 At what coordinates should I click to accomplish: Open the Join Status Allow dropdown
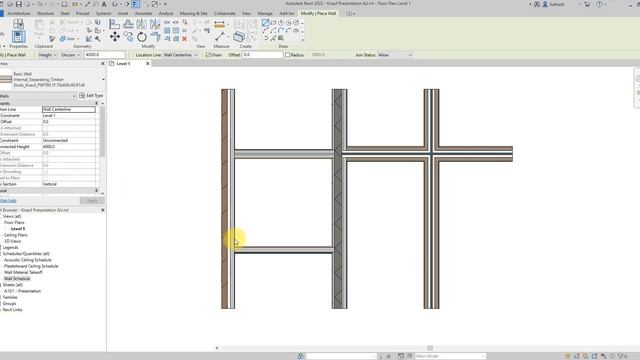click(x=395, y=55)
